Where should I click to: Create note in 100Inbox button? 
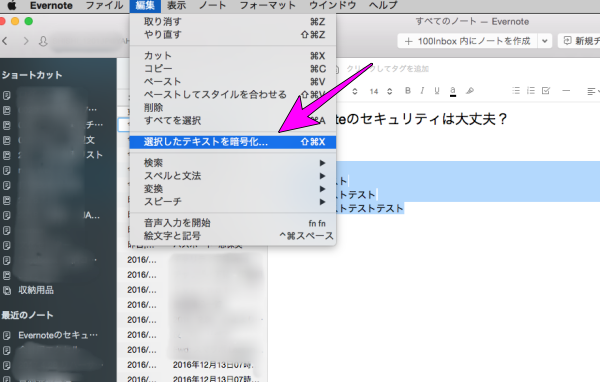click(467, 41)
